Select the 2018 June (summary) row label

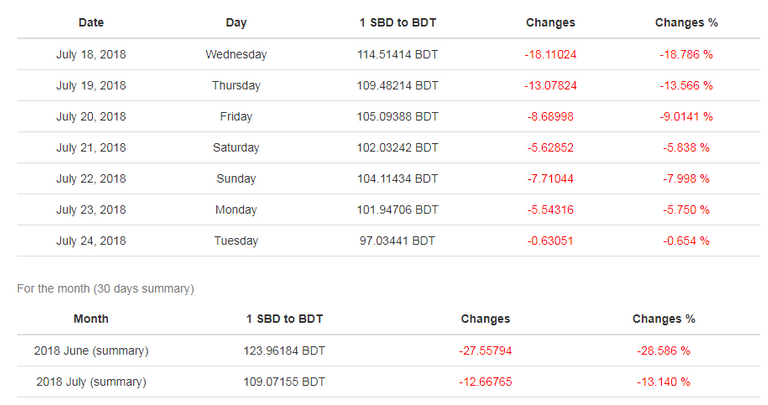(x=91, y=351)
